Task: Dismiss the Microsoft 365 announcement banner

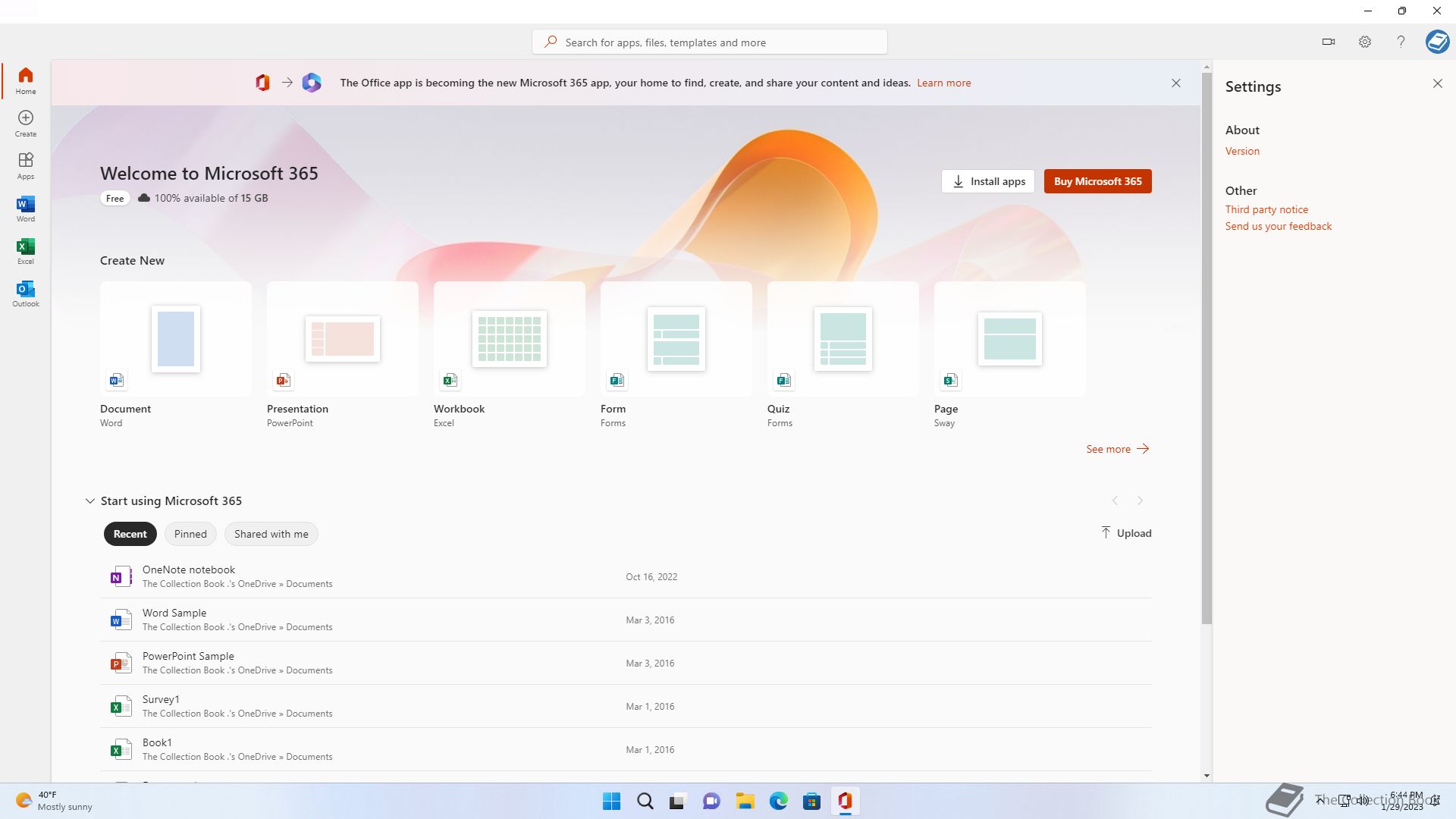Action: 1176,83
